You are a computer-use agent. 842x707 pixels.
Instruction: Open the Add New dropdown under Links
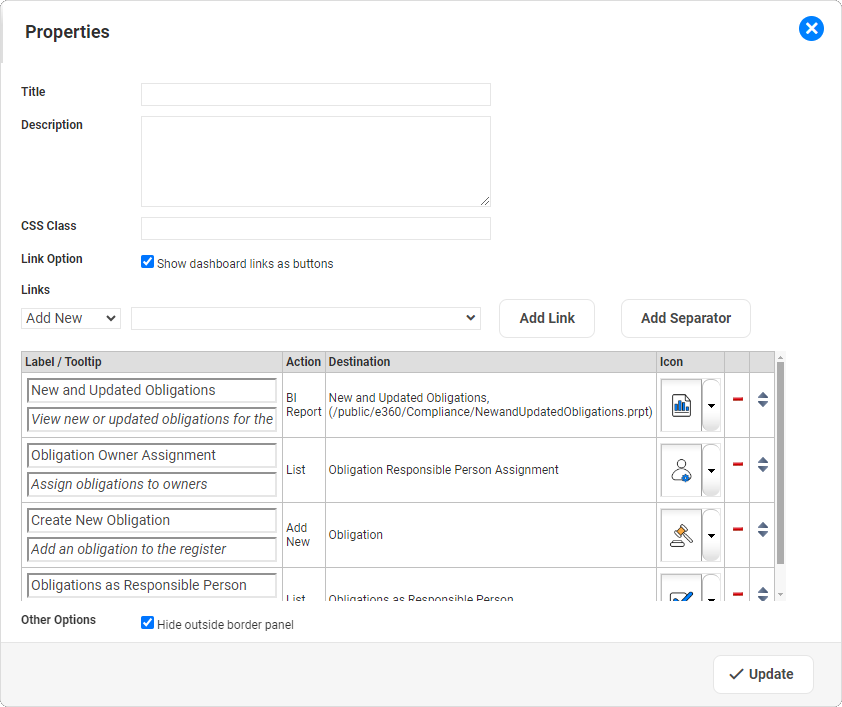(70, 317)
